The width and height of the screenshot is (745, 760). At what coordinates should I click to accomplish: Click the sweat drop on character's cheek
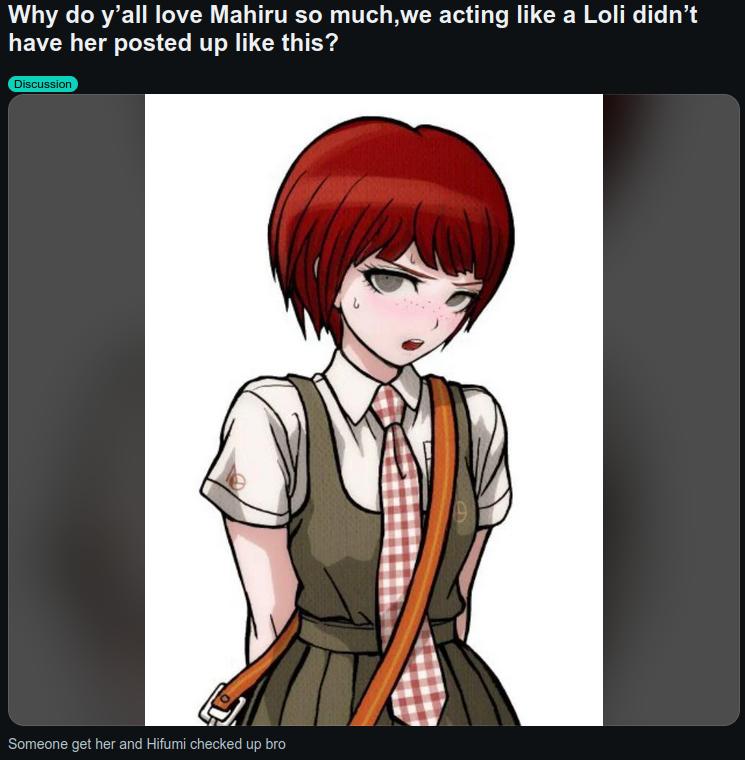tap(354, 303)
